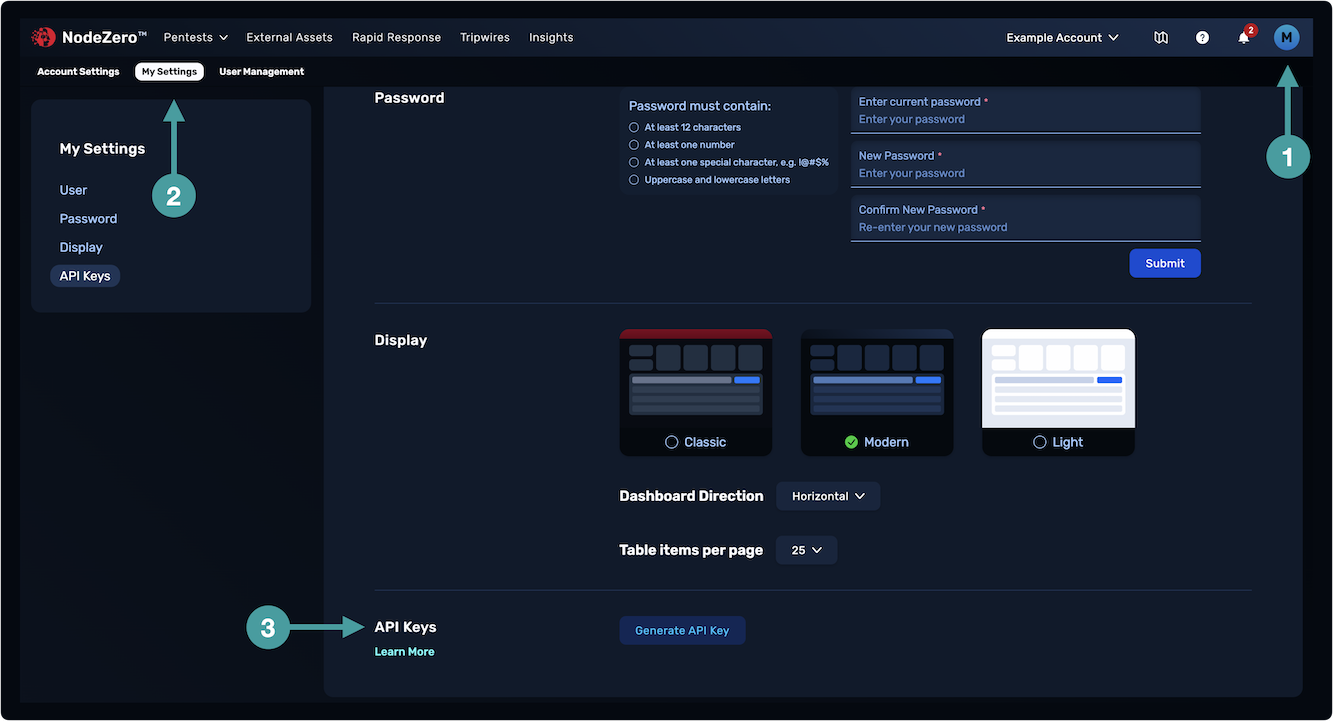Open the Example Account switcher dropdown
Viewport: 1333px width, 721px height.
pos(1062,38)
